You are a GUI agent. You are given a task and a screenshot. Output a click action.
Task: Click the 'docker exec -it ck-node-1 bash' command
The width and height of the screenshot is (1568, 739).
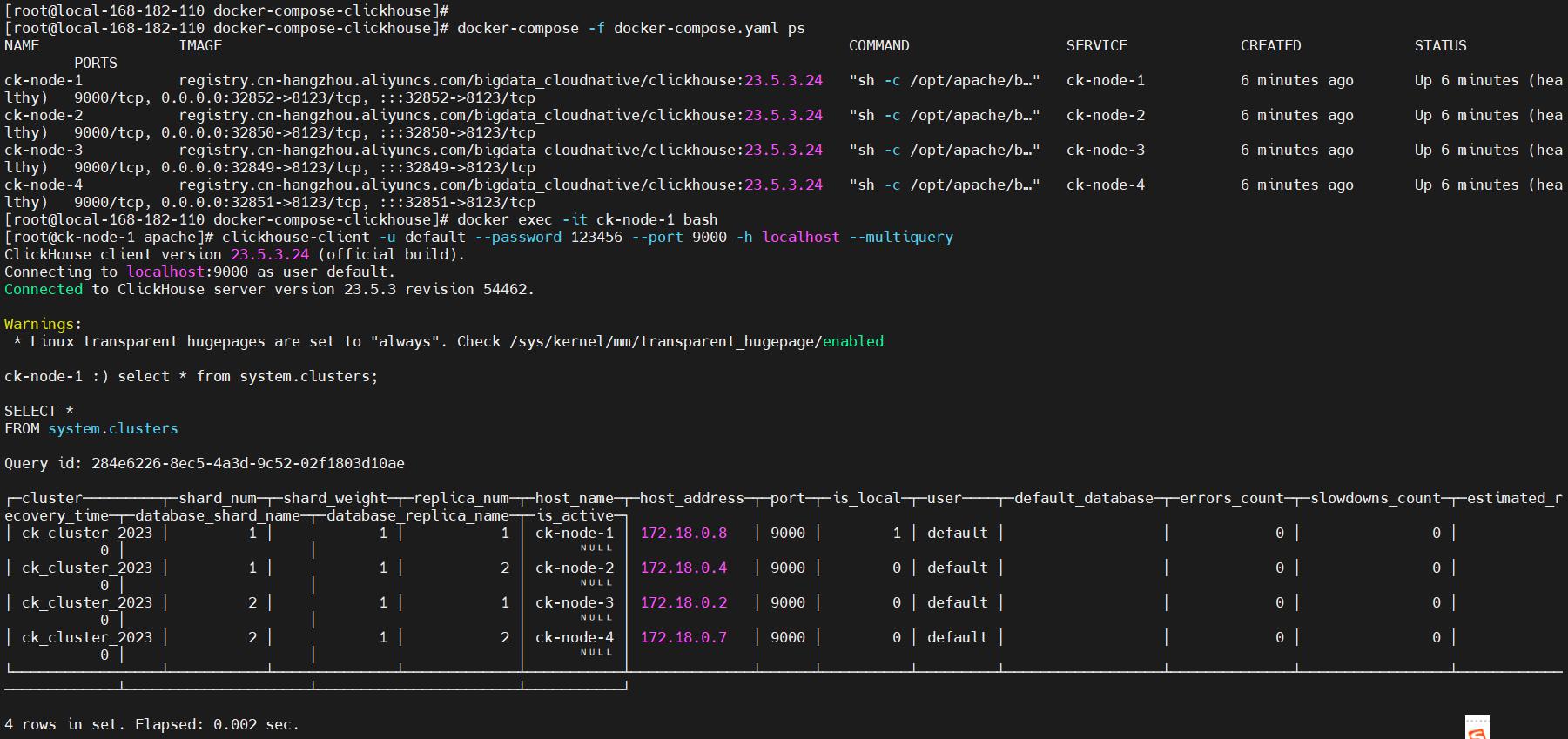pos(588,219)
